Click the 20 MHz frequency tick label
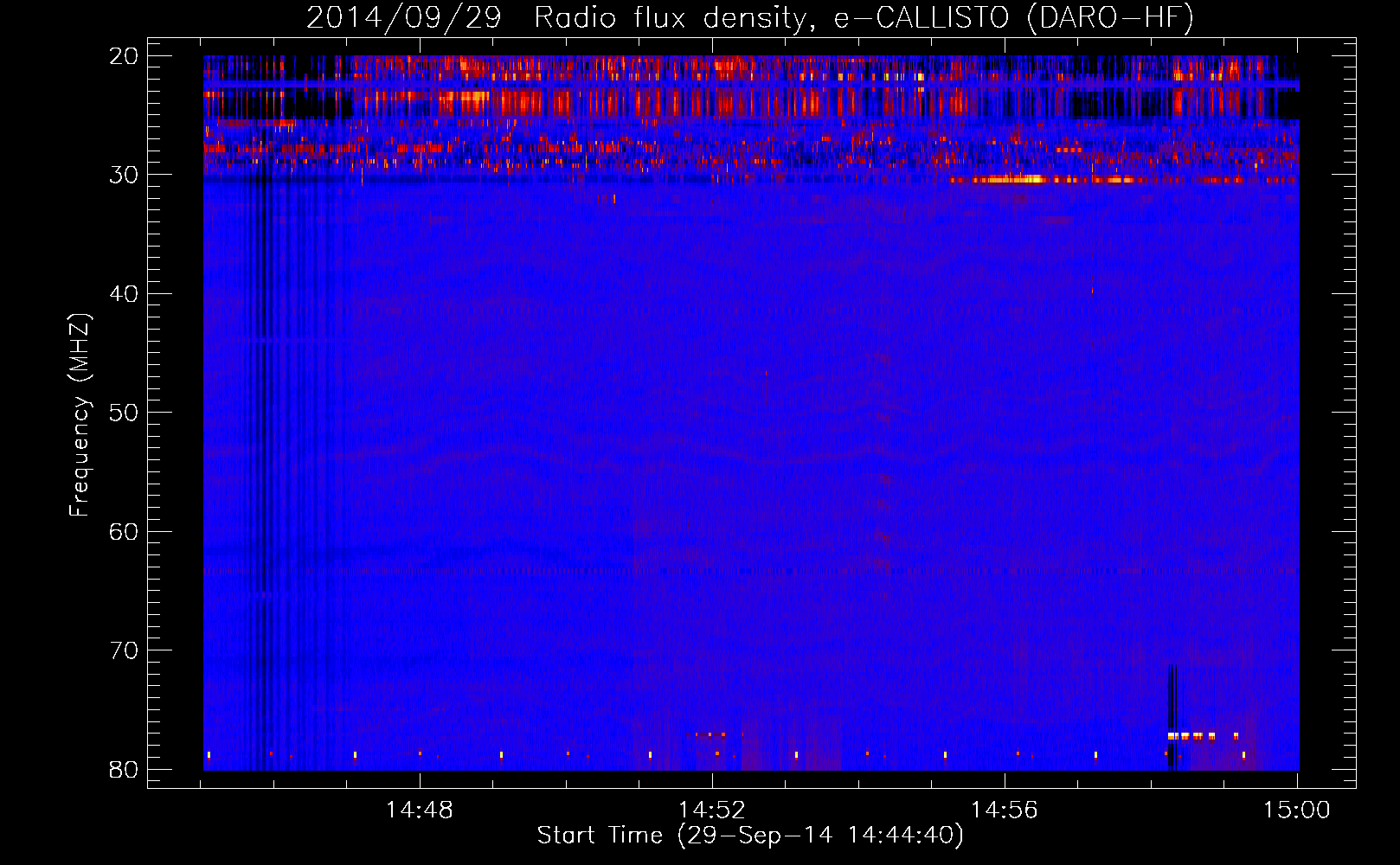Screen dimensions: 1400x865 (125, 56)
